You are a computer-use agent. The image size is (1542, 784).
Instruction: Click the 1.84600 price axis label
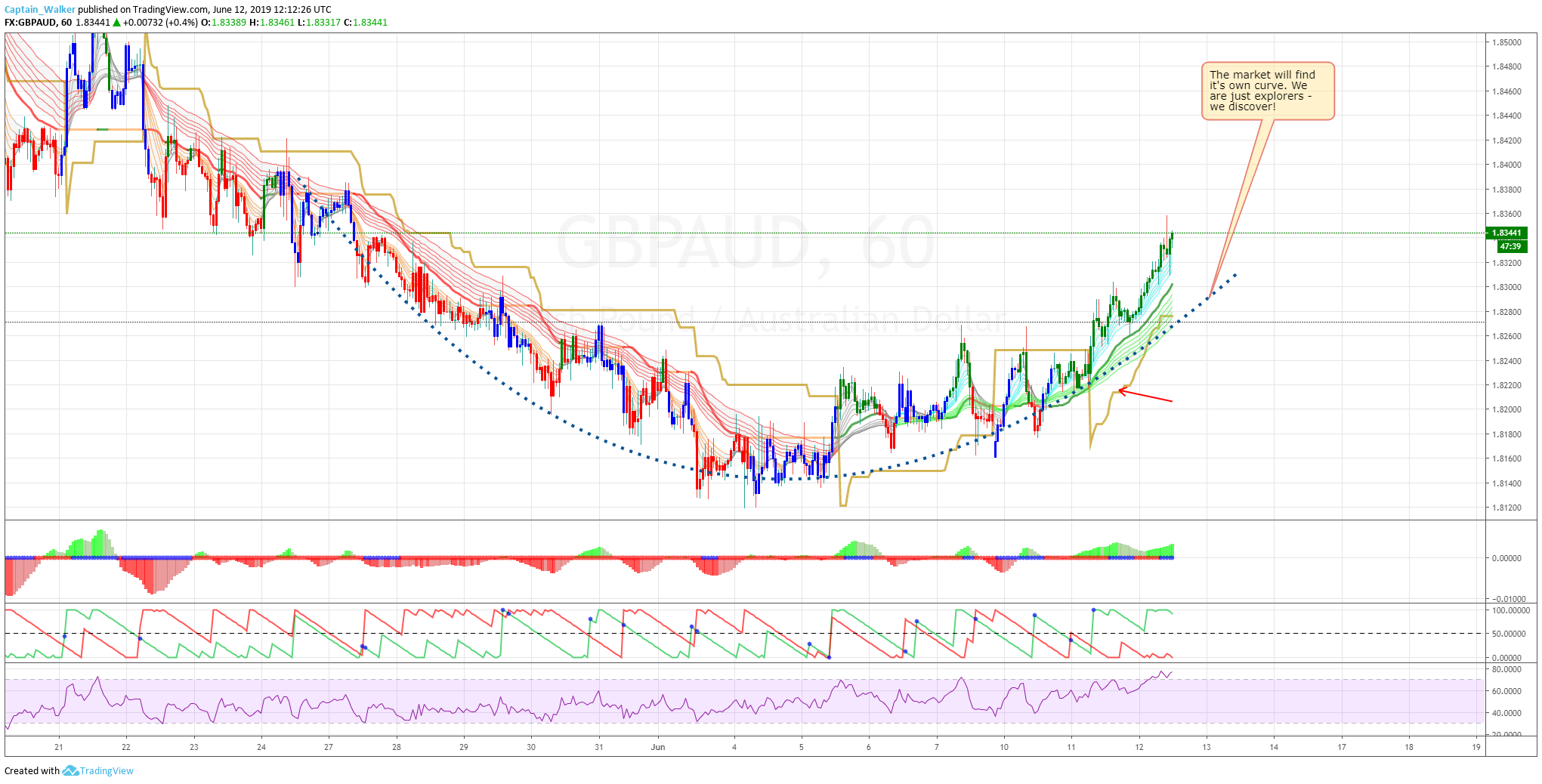(x=1506, y=91)
